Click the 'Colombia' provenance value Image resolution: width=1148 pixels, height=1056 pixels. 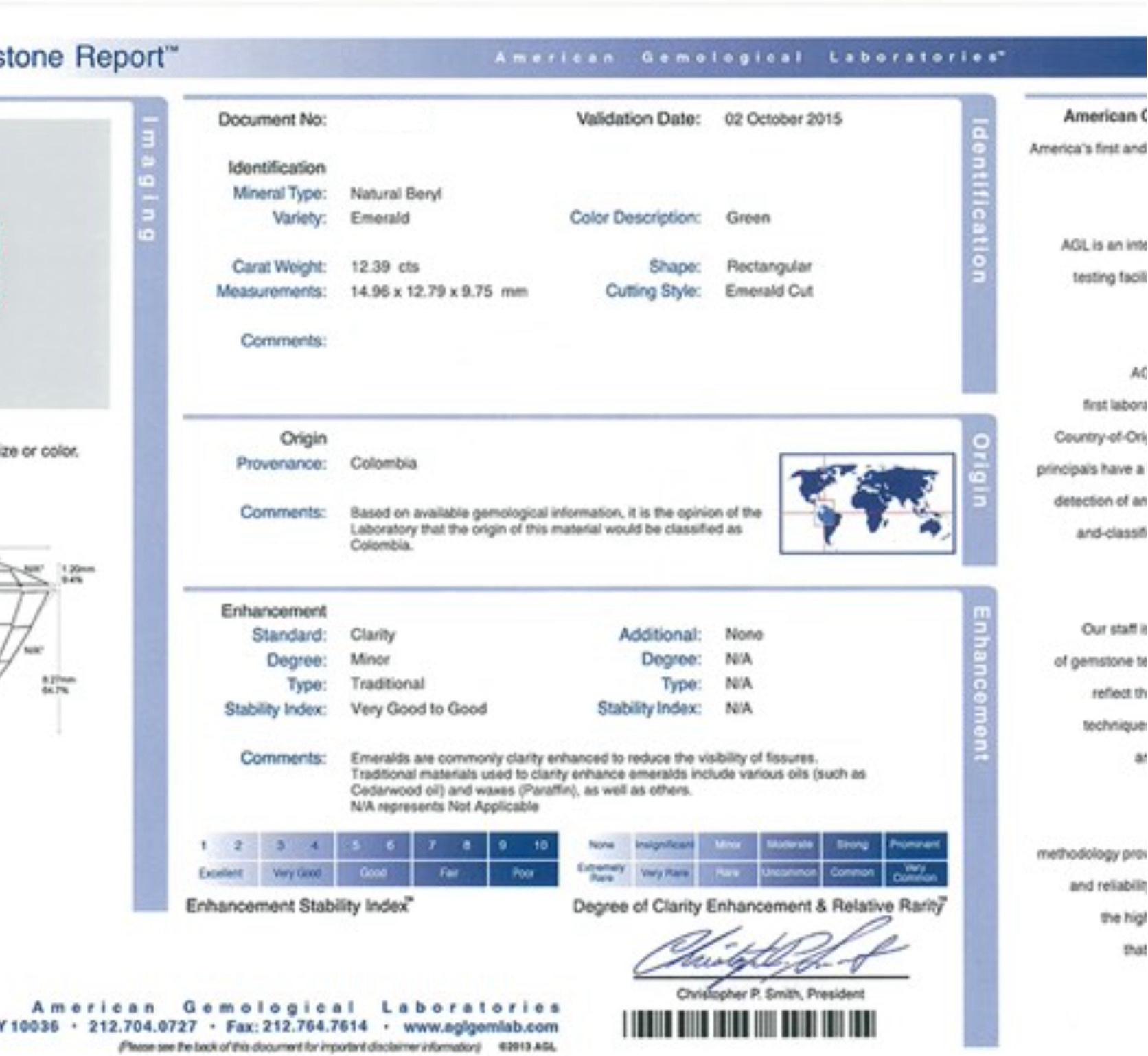coord(383,463)
